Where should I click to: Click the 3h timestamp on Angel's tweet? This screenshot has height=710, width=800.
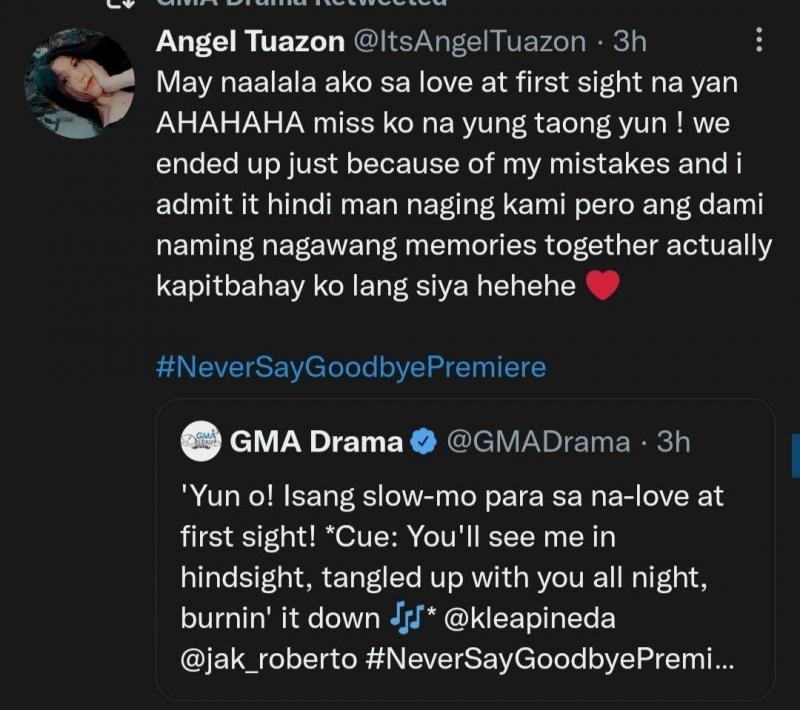coord(629,41)
